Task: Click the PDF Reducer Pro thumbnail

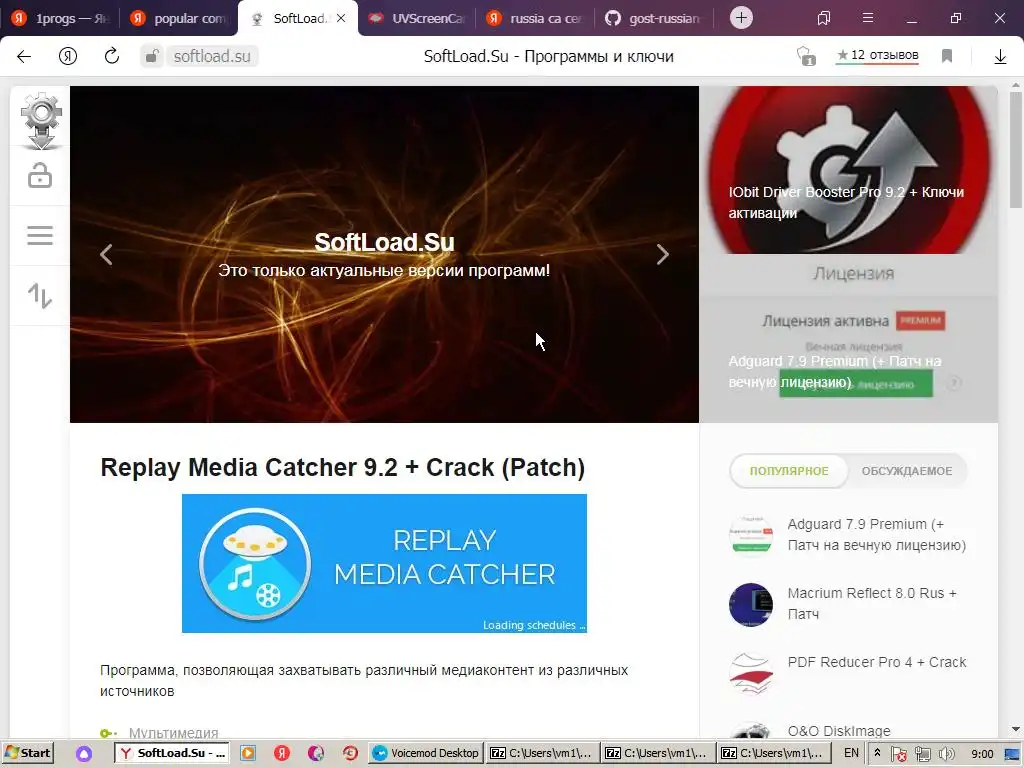Action: (x=751, y=673)
